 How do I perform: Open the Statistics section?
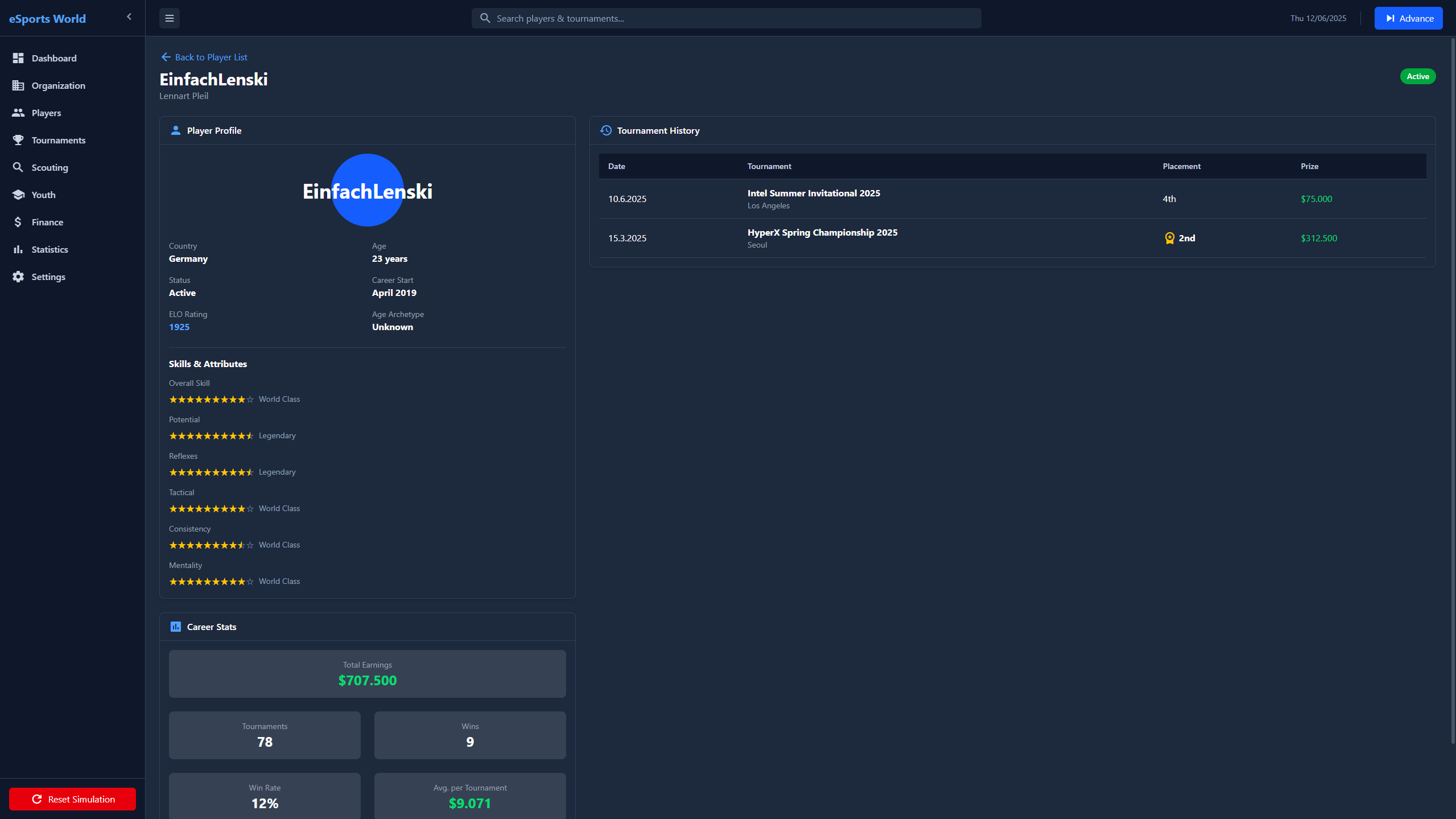[x=72, y=249]
